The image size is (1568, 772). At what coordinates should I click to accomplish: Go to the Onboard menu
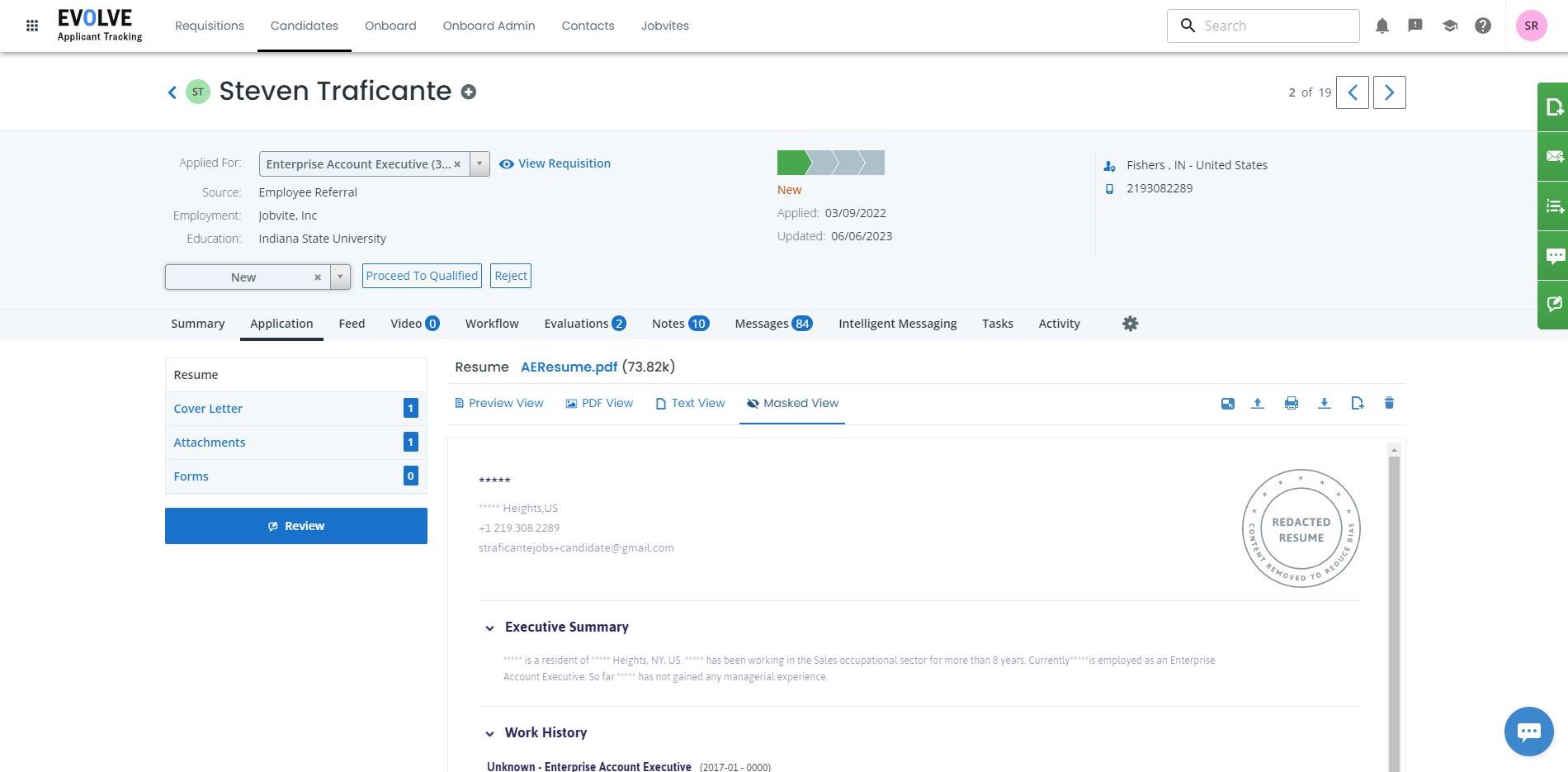(x=390, y=26)
